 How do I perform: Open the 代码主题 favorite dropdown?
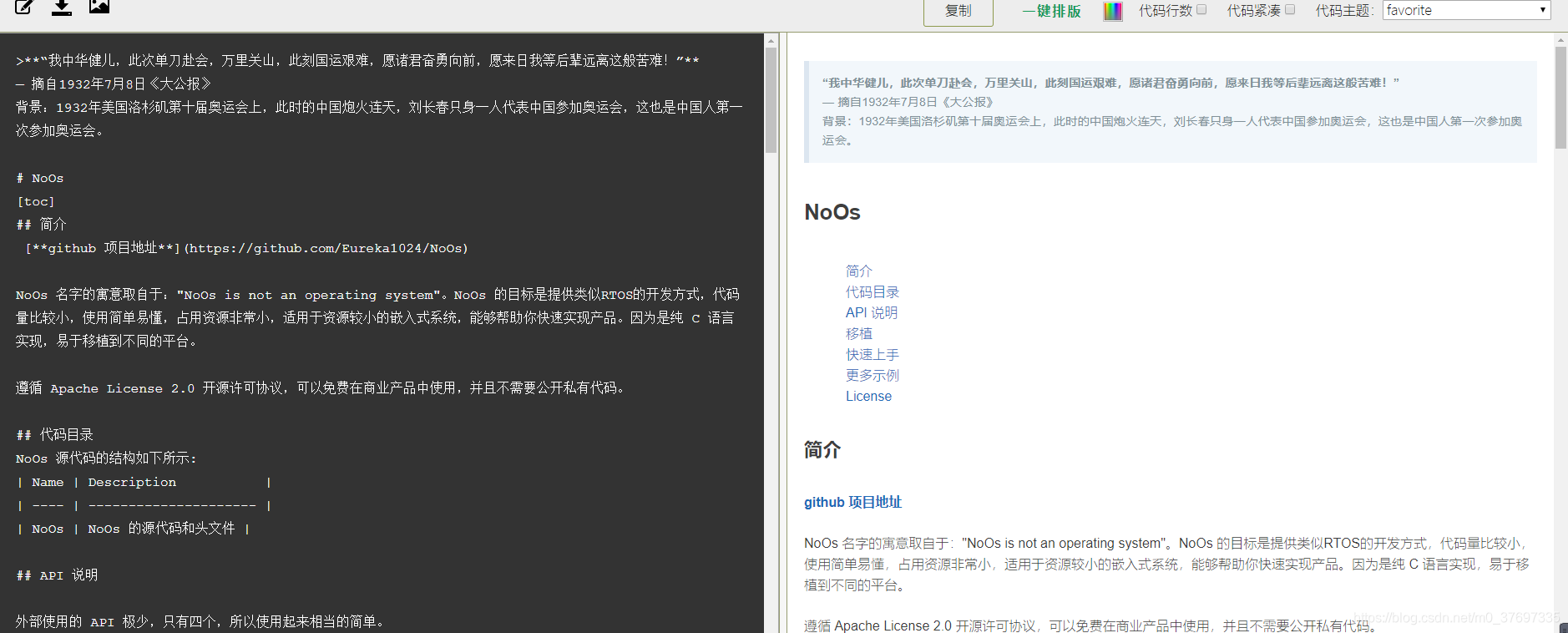tap(1466, 10)
